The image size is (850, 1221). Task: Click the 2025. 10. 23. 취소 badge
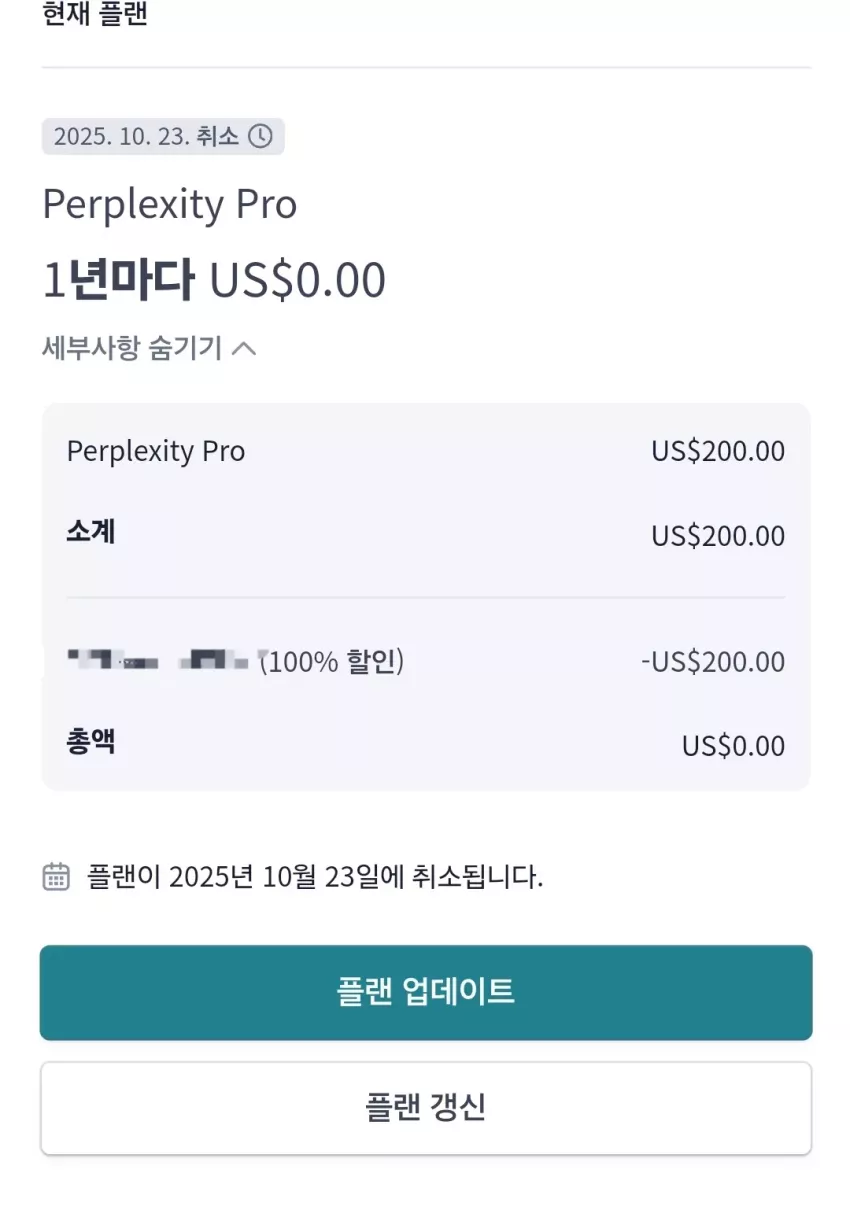coord(163,136)
